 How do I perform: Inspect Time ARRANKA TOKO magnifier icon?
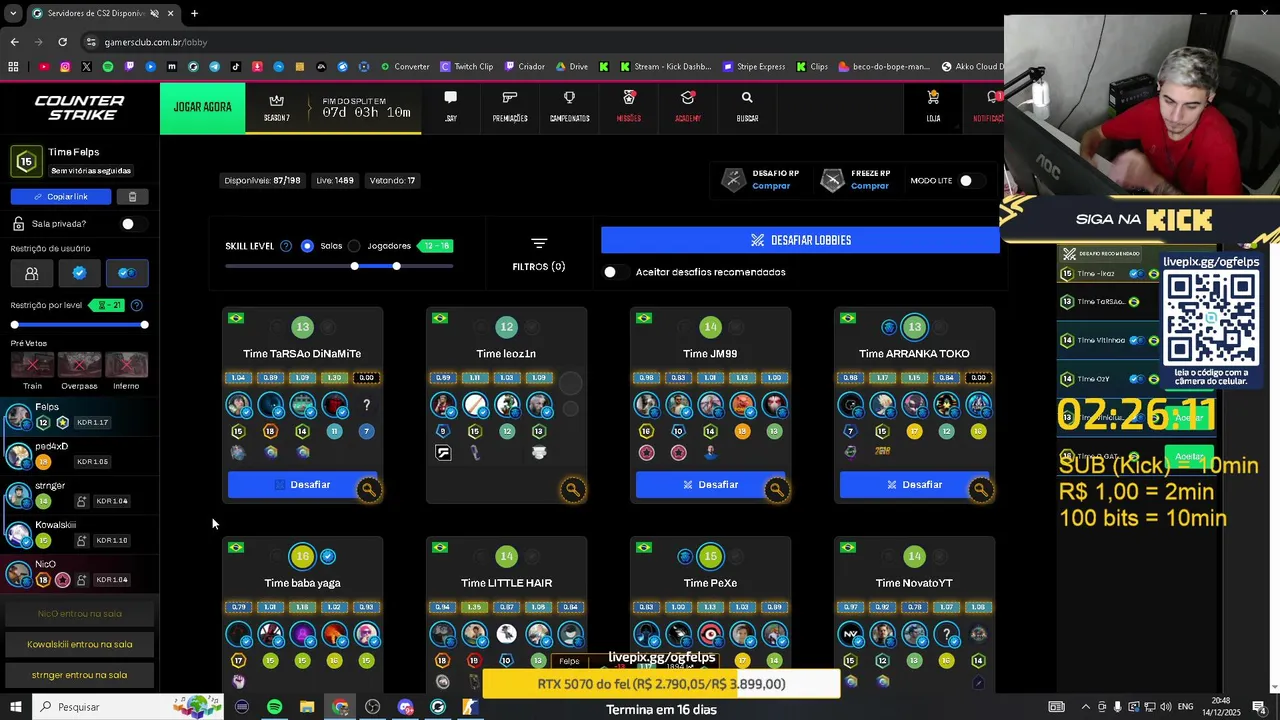[981, 490]
